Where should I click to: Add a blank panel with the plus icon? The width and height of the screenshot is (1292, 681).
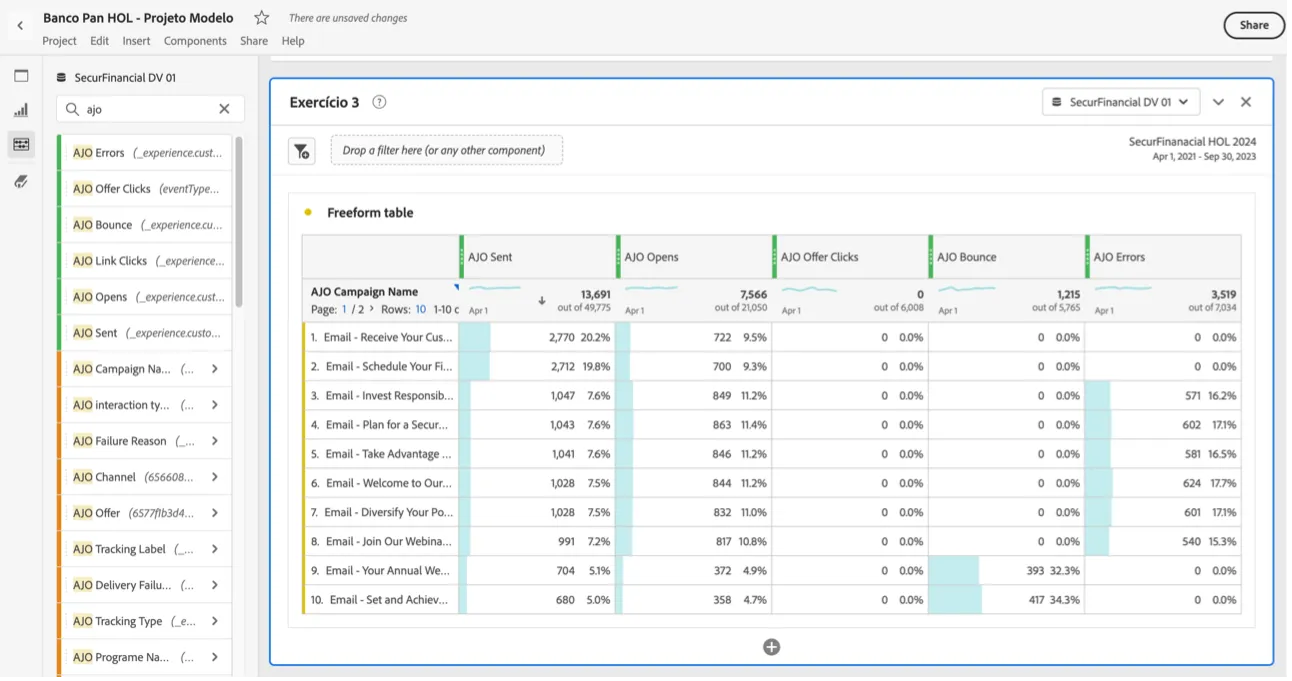click(x=771, y=647)
